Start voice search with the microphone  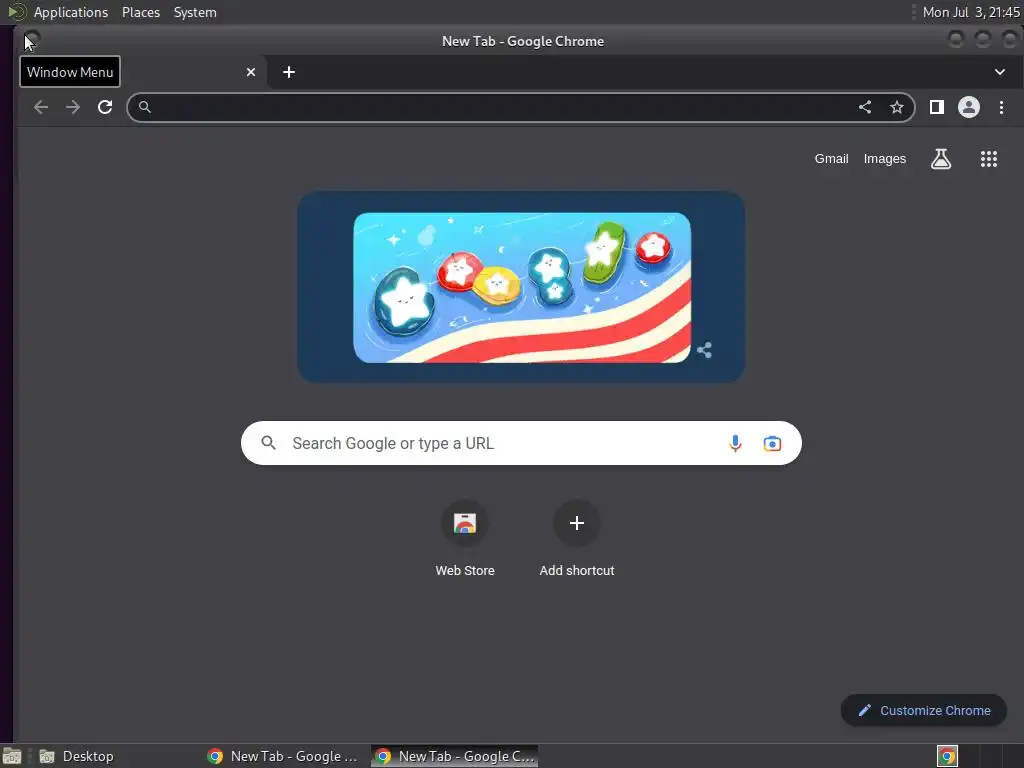coord(735,443)
